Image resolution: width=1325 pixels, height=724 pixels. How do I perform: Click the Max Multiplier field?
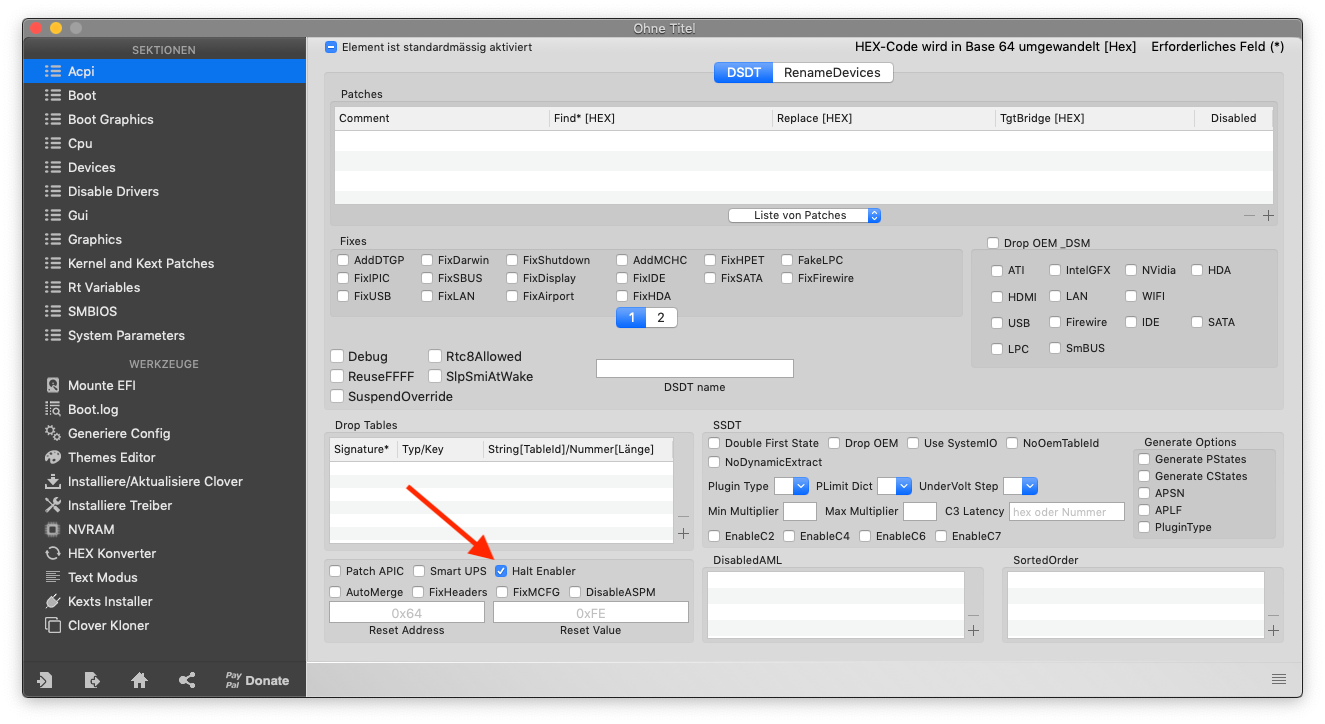[x=920, y=512]
